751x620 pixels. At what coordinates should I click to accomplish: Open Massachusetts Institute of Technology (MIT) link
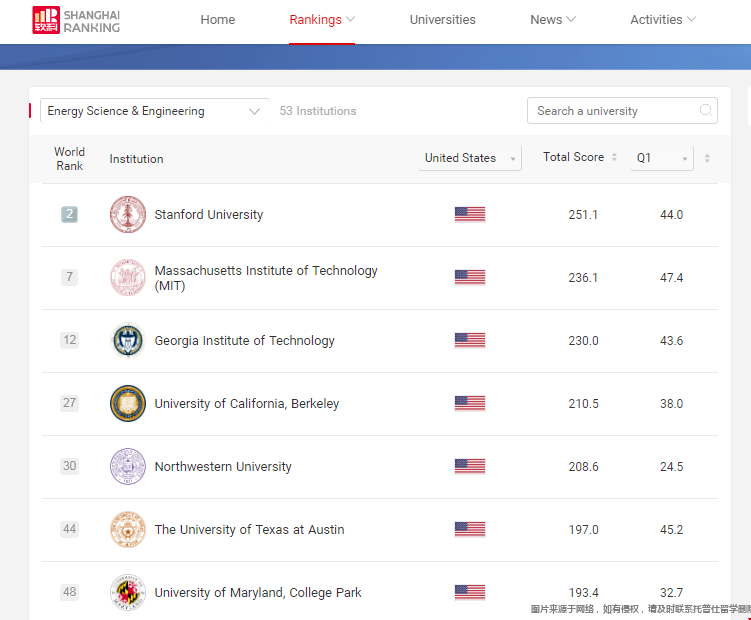tap(266, 278)
